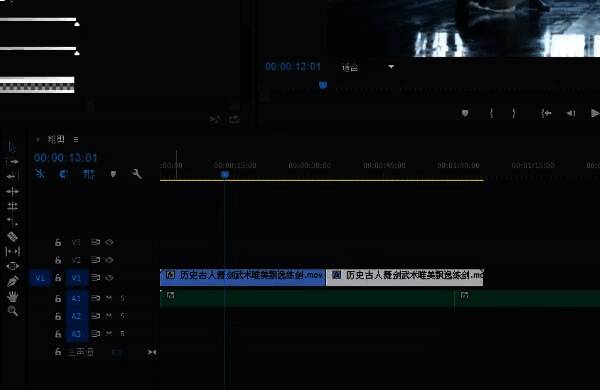
Task: Select the Track Select Forward tool
Action: [13, 162]
